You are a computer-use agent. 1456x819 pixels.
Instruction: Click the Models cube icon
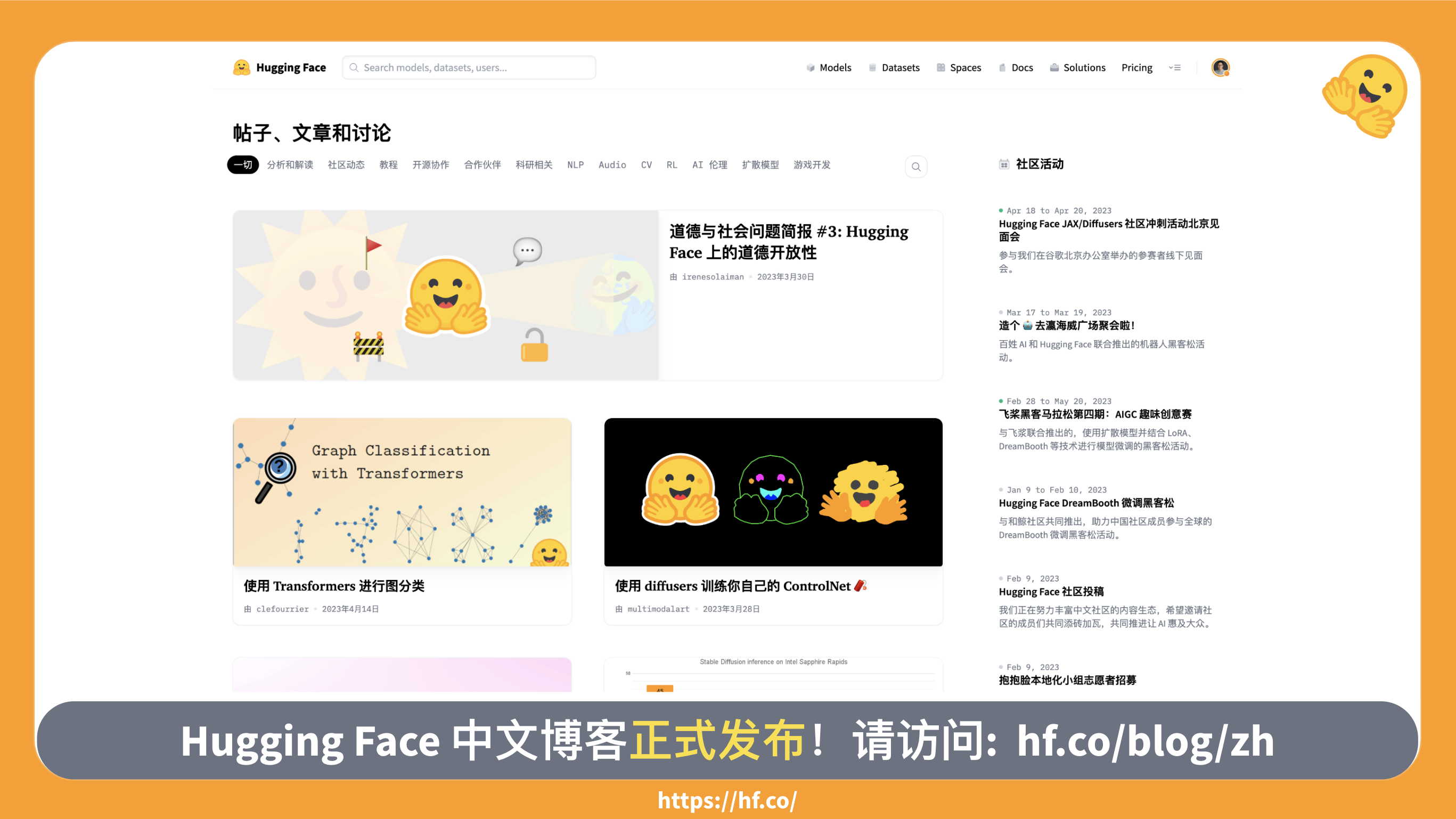coord(811,67)
